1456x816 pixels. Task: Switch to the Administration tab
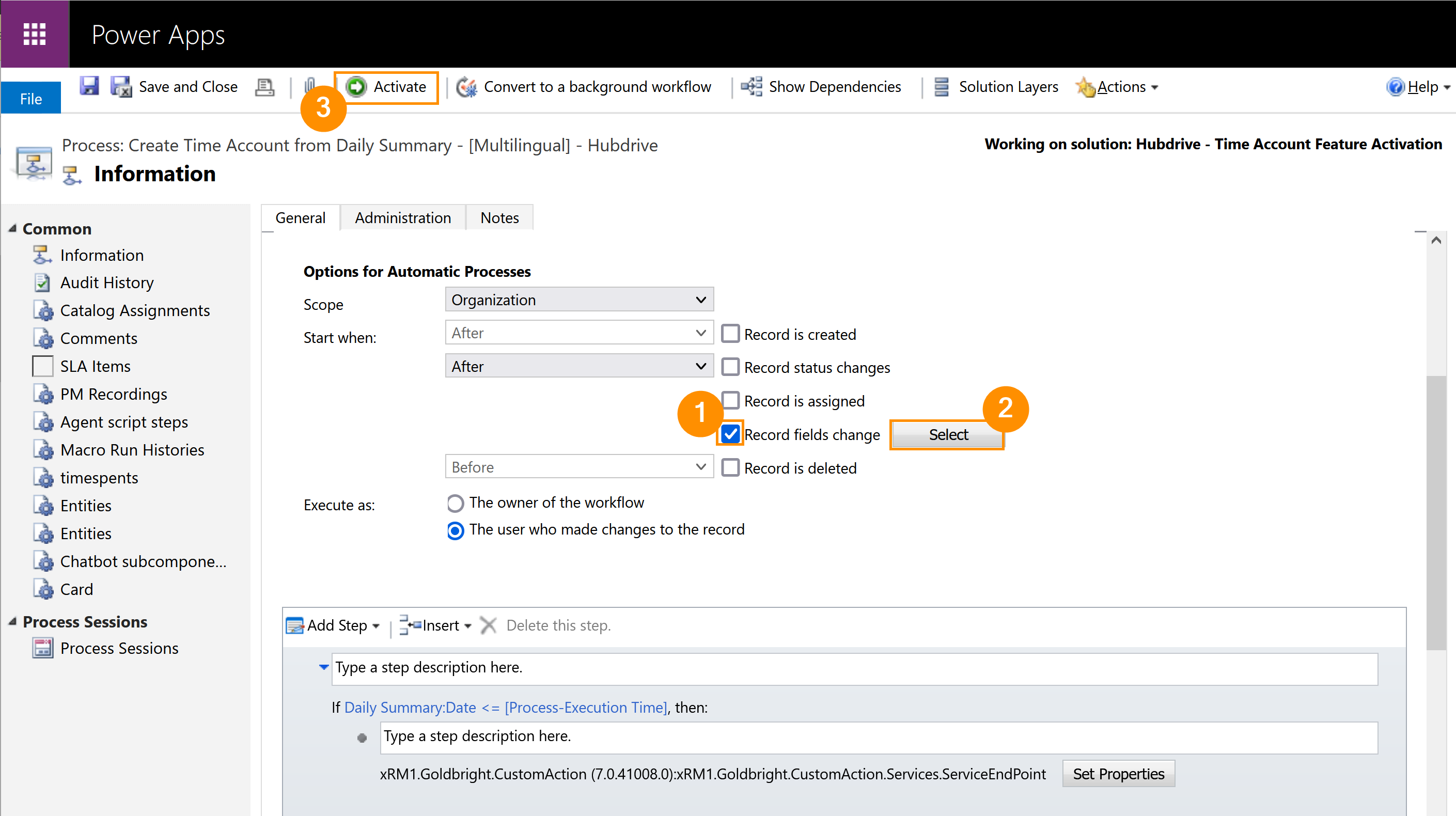click(x=402, y=217)
